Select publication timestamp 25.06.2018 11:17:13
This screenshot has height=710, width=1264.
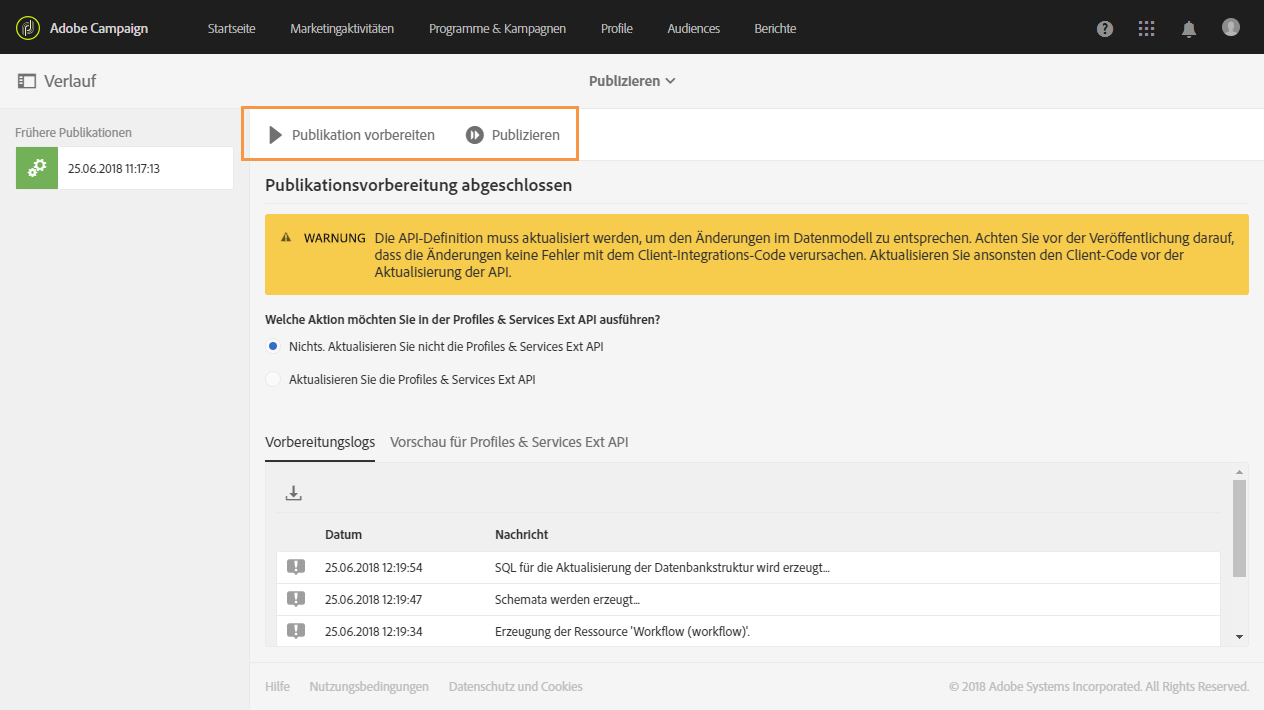coord(114,168)
